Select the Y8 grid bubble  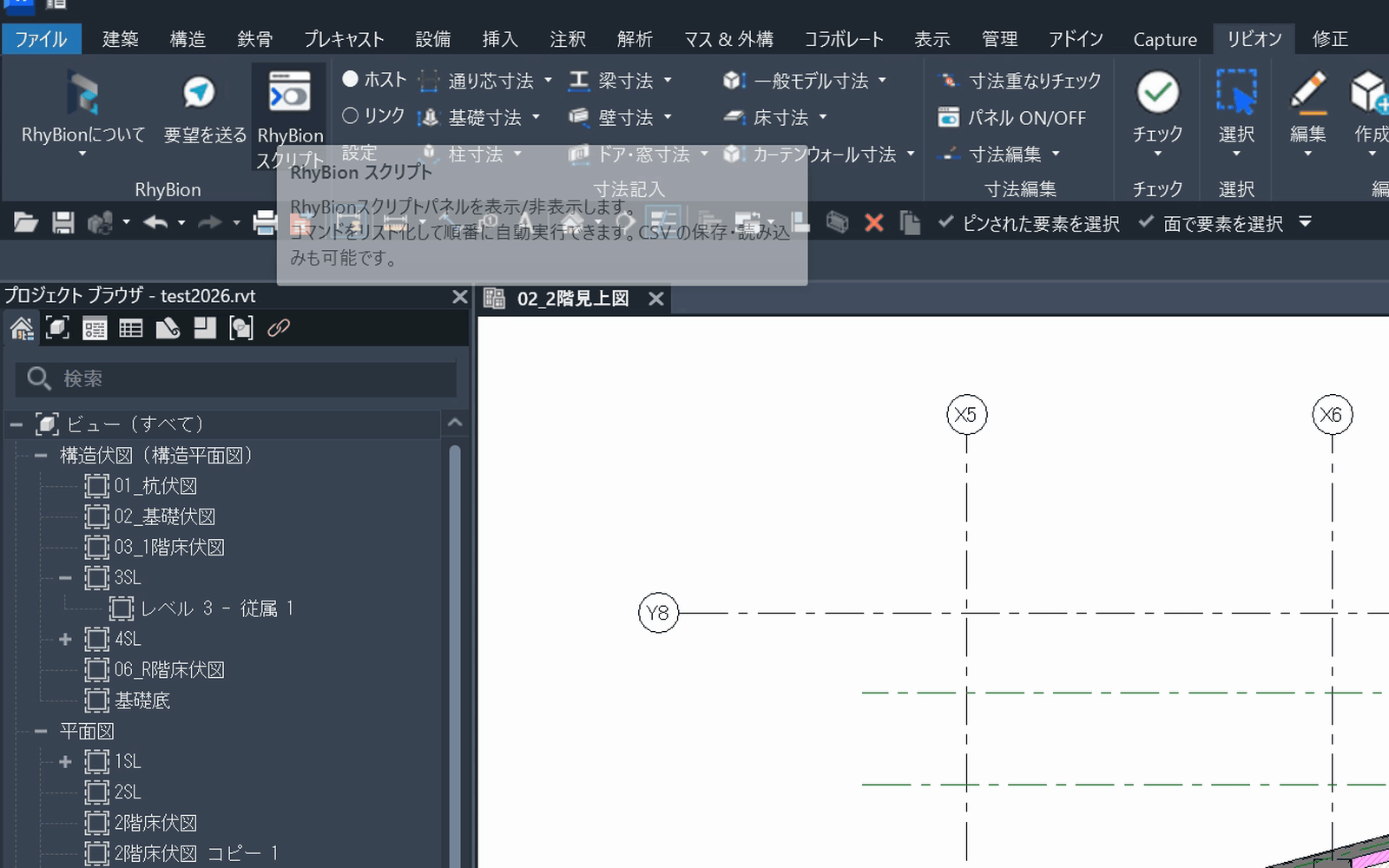coord(658,613)
